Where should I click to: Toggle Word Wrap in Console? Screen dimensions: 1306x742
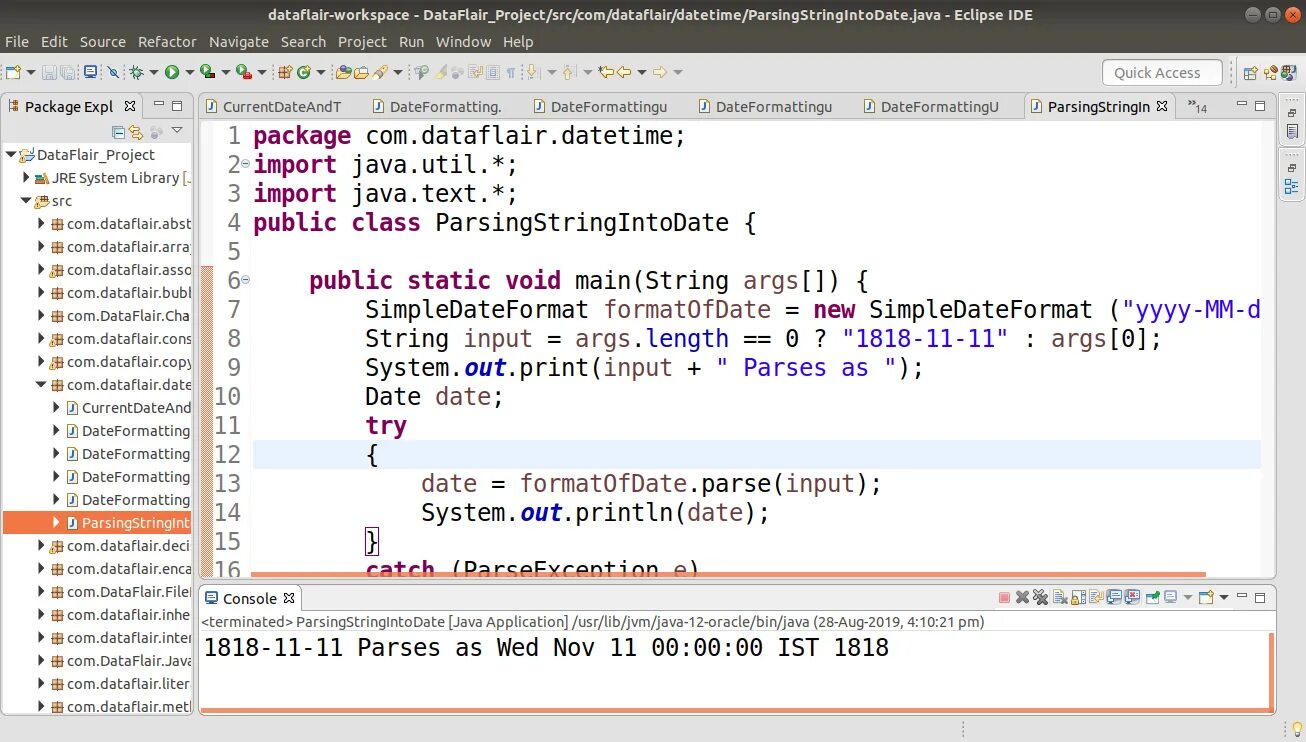(1097, 598)
